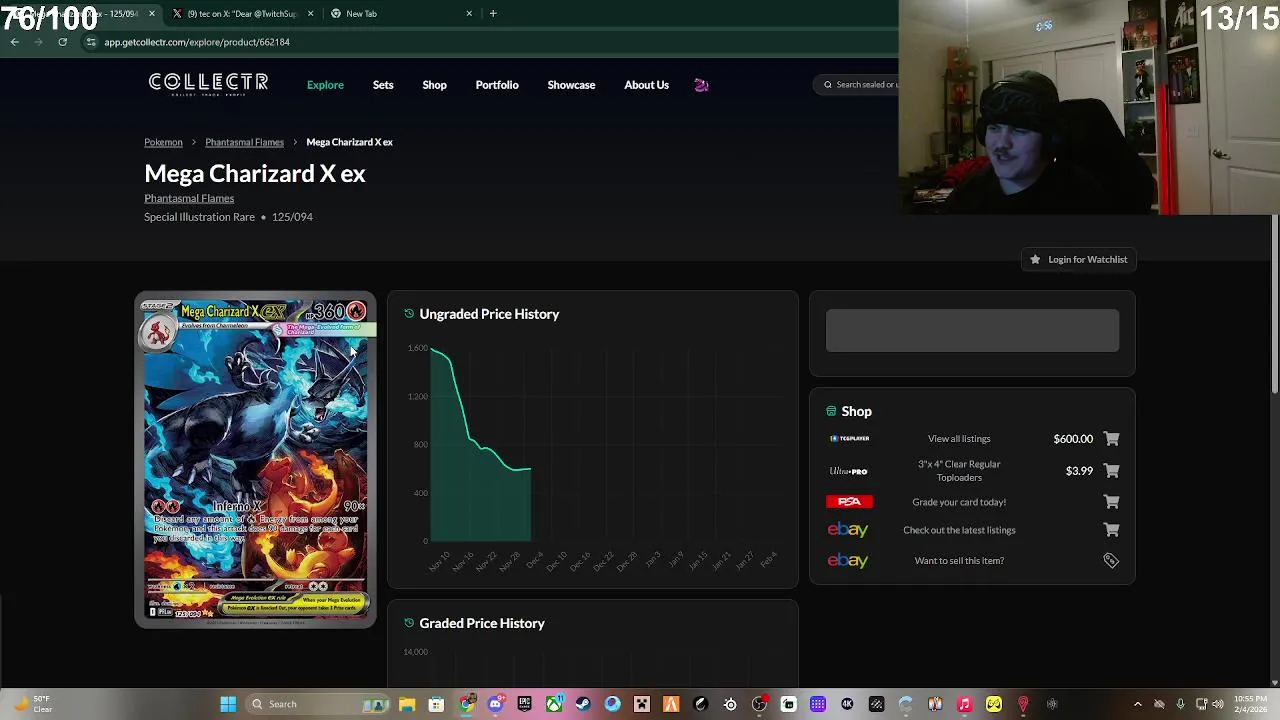Close the tec on X tab
The image size is (1280, 720).
pyautogui.click(x=311, y=14)
